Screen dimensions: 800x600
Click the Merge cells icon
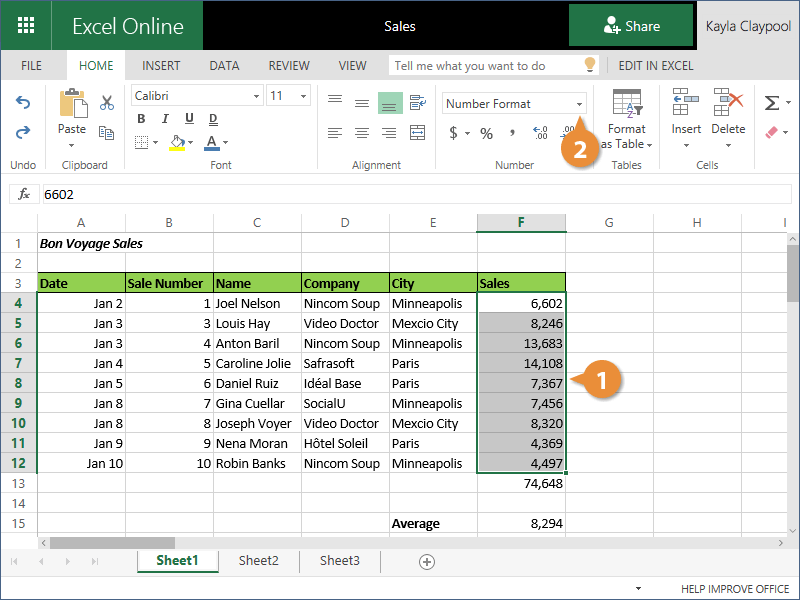click(415, 133)
